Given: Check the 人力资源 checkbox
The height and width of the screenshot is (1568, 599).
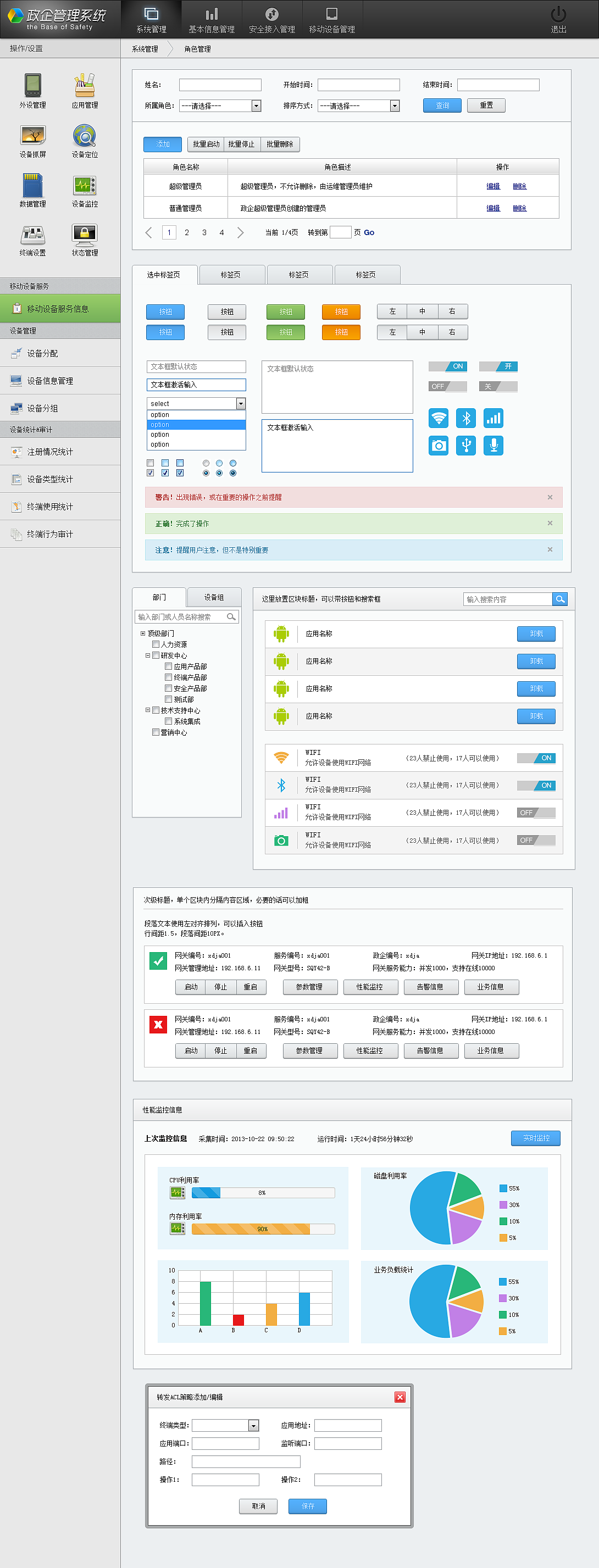Looking at the screenshot, I should point(156,644).
